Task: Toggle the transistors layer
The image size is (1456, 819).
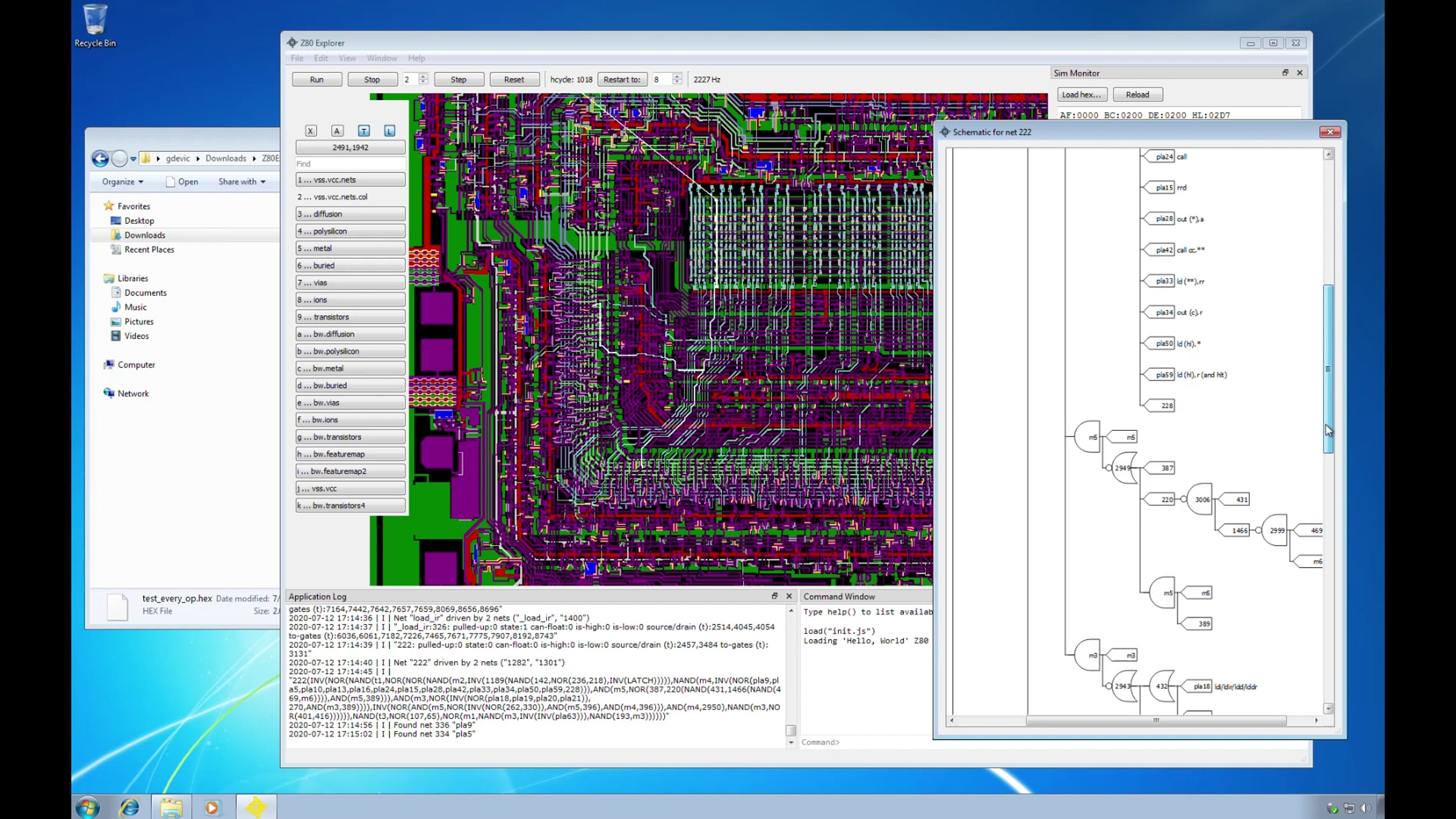Action: [350, 317]
